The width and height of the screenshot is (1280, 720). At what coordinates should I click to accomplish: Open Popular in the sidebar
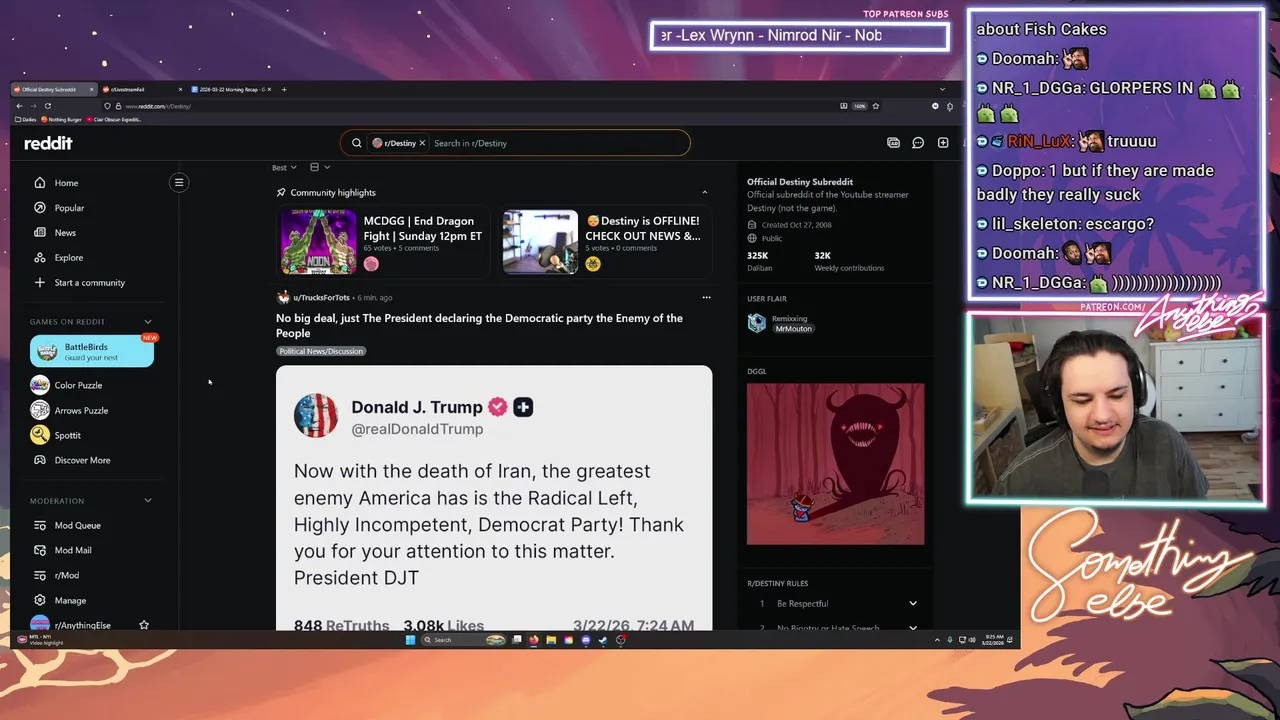pyautogui.click(x=59, y=208)
